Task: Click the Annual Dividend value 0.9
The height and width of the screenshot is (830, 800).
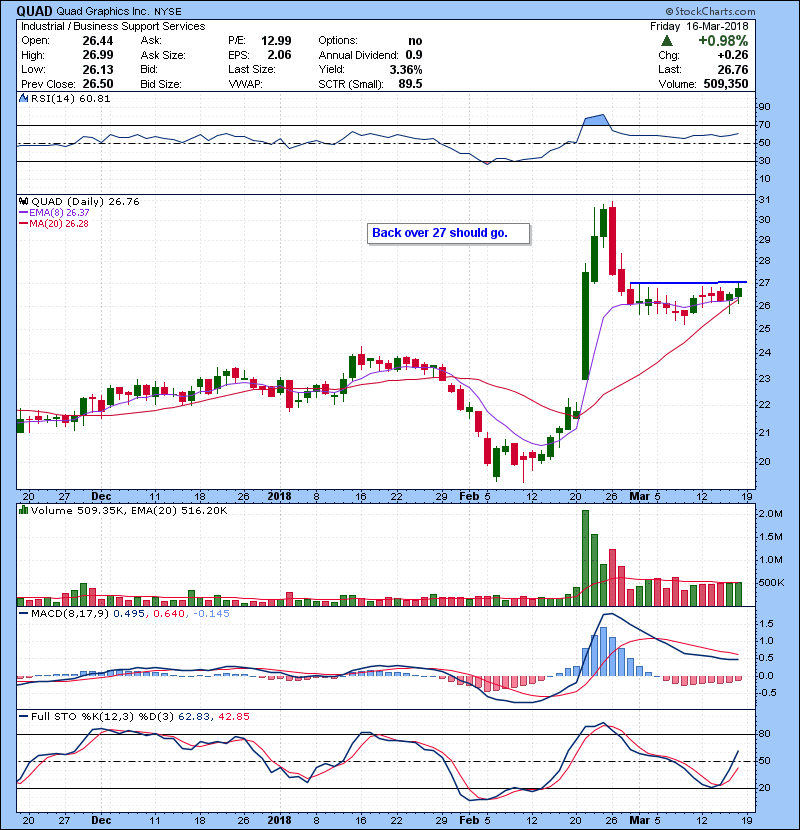Action: (x=414, y=55)
